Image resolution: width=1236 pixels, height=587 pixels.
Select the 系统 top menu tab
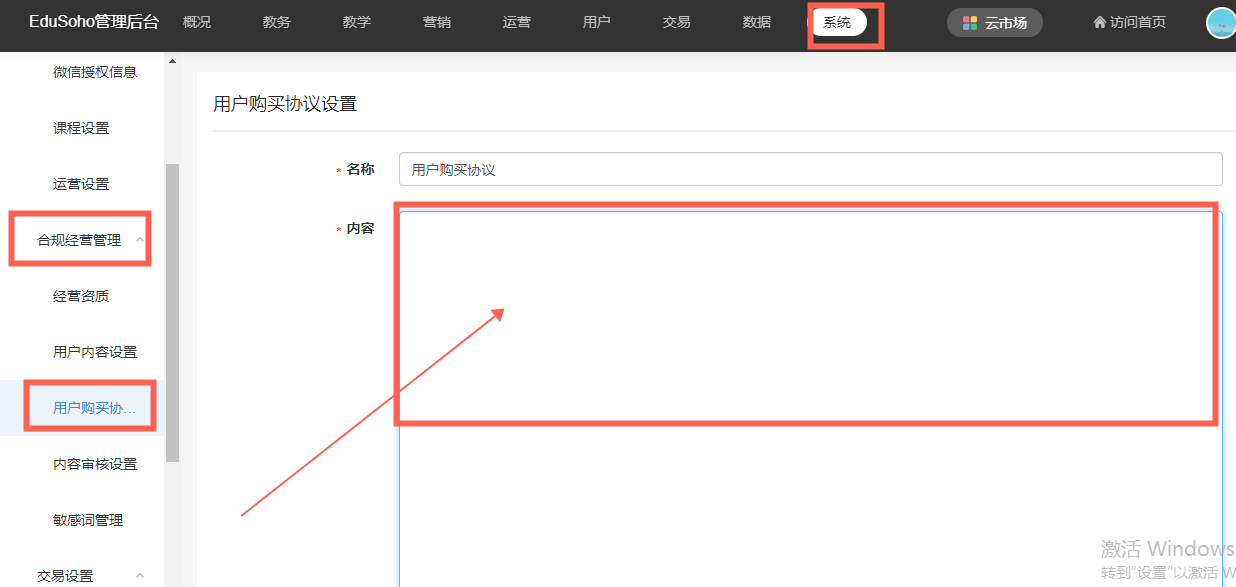pyautogui.click(x=838, y=22)
